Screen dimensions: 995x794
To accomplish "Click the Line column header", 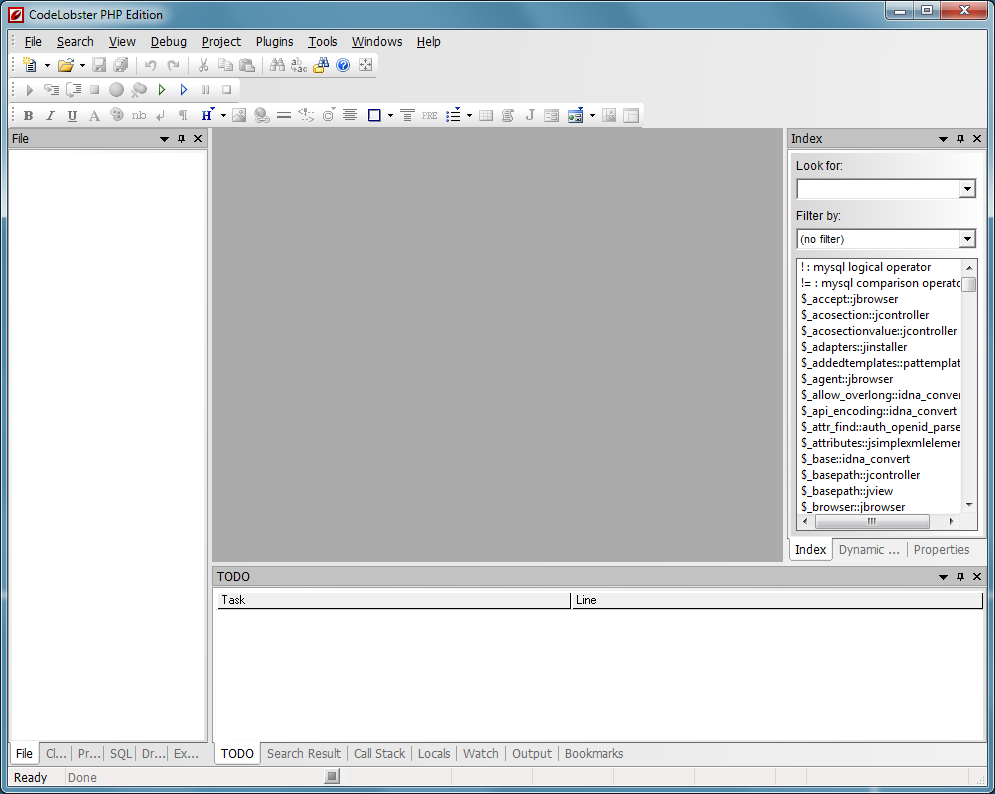I will pyautogui.click(x=777, y=600).
